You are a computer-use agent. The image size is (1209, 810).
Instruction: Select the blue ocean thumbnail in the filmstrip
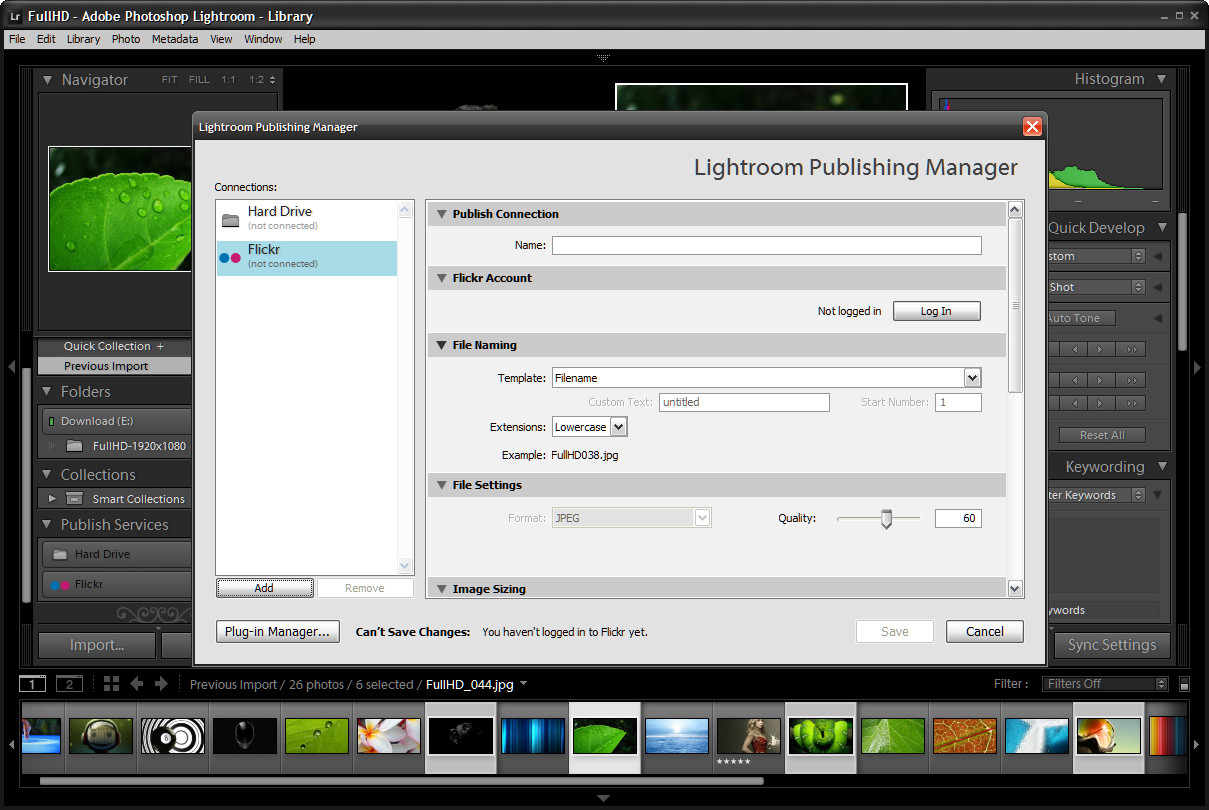coord(677,736)
